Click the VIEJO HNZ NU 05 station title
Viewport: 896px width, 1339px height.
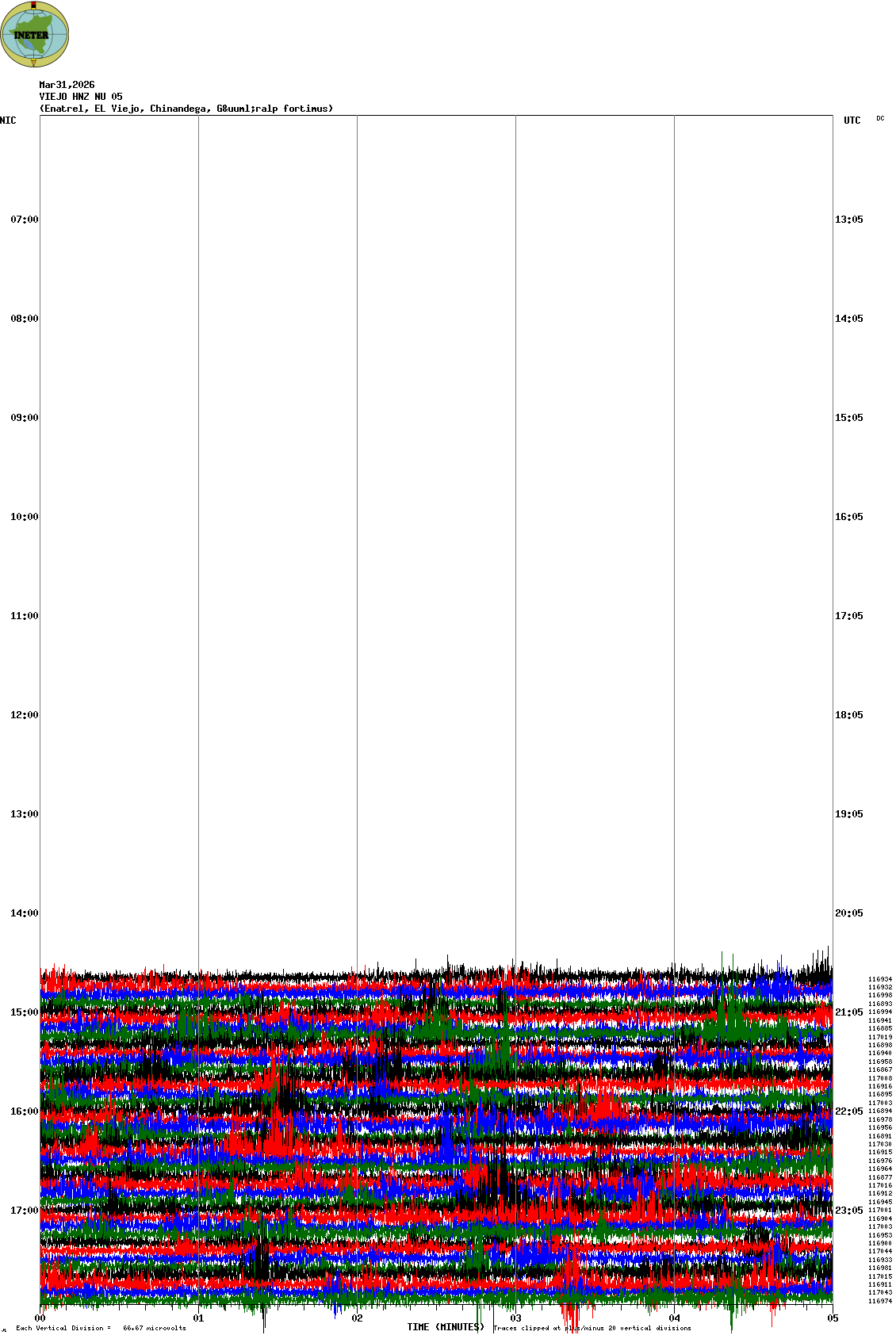(x=81, y=97)
